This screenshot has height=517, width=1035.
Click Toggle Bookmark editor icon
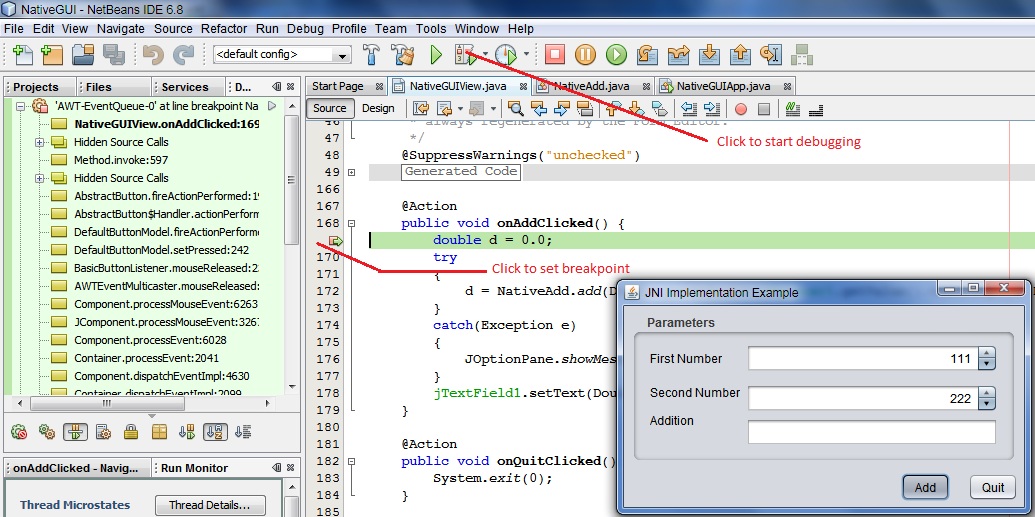click(659, 109)
